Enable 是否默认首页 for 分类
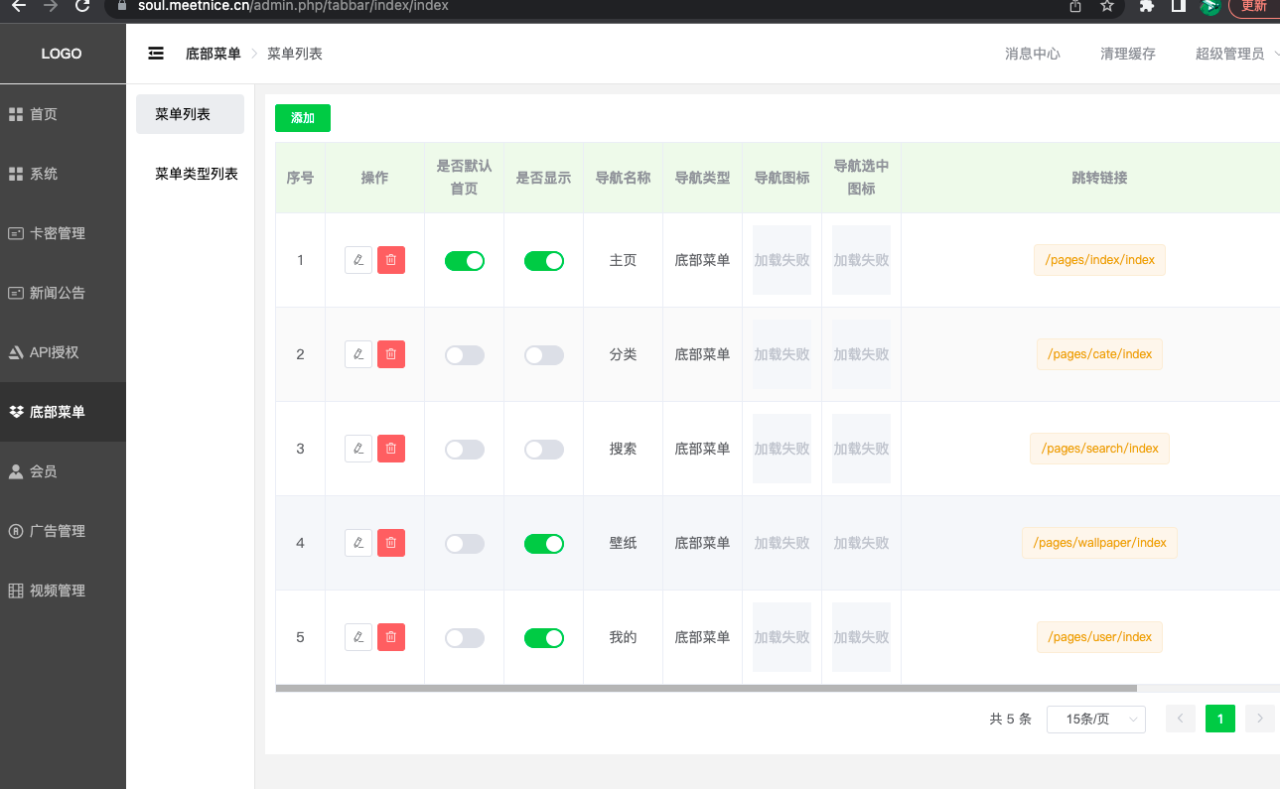This screenshot has width=1280, height=789. click(464, 354)
